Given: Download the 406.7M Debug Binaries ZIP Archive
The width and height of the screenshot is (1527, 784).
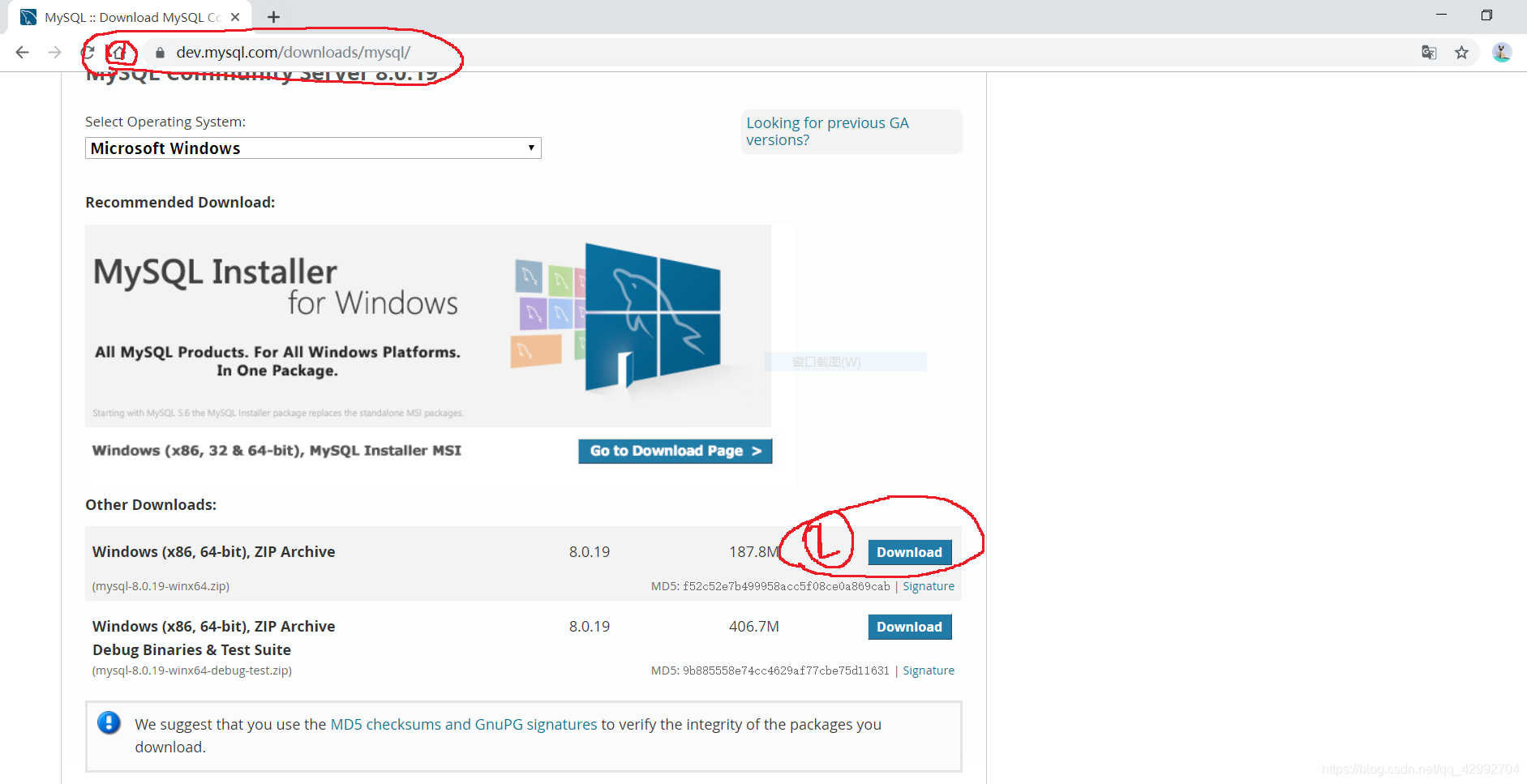Looking at the screenshot, I should coord(909,628).
